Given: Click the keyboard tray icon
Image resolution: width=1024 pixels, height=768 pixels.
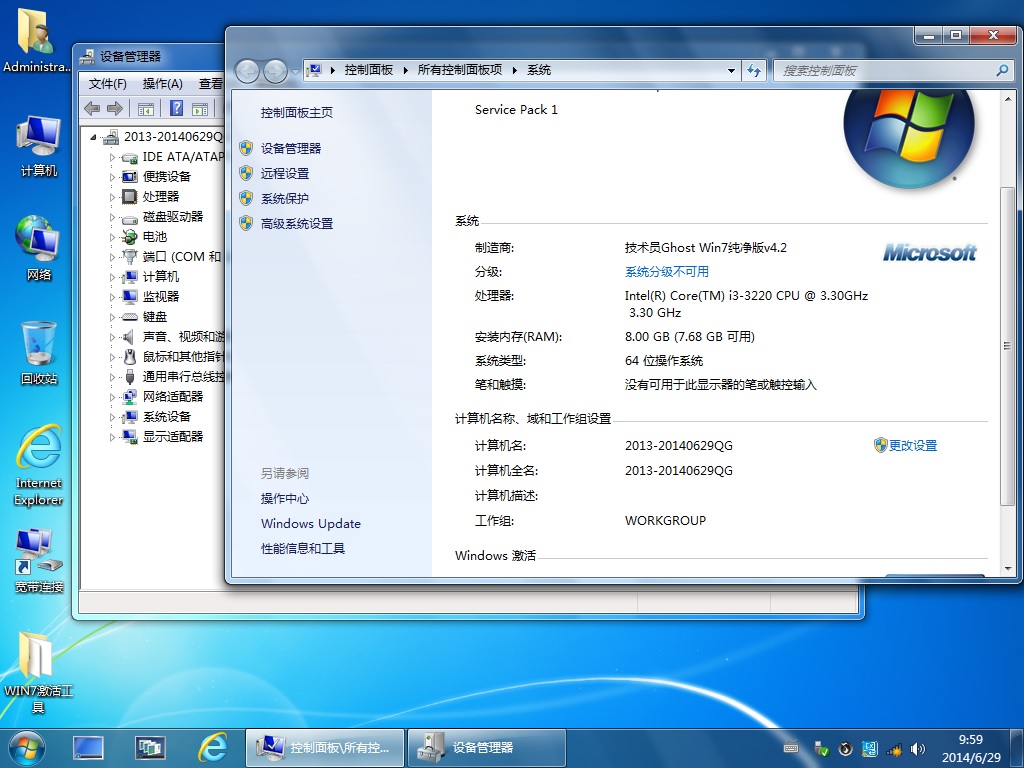Looking at the screenshot, I should point(791,748).
